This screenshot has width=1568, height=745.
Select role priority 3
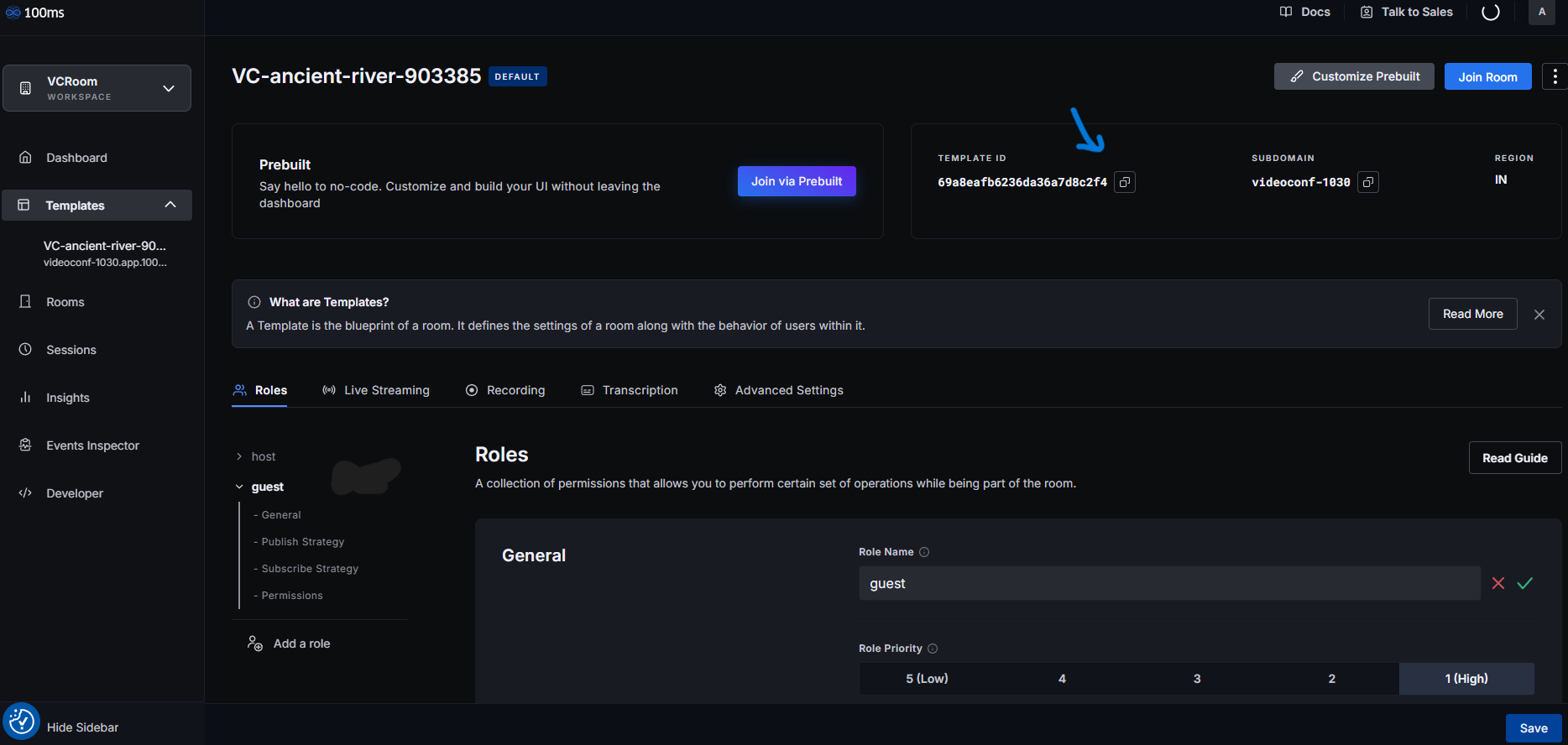pos(1196,679)
